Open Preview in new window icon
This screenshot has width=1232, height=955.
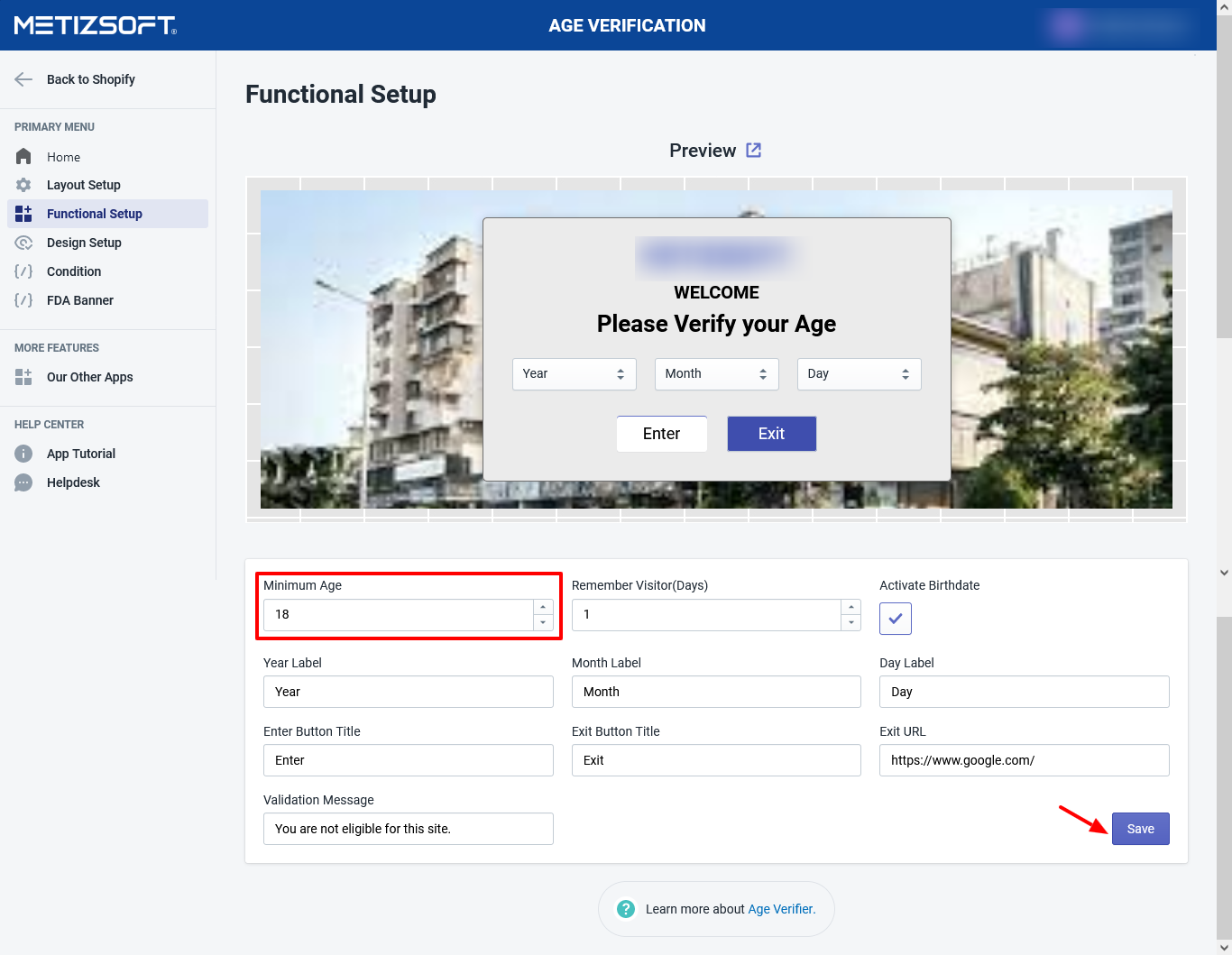click(754, 151)
